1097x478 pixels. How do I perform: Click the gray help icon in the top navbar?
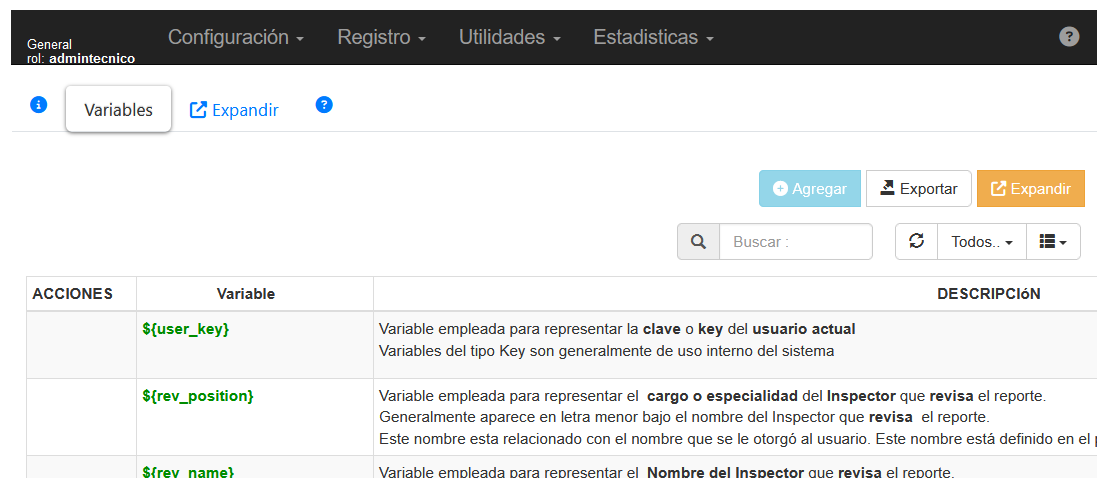1069,37
